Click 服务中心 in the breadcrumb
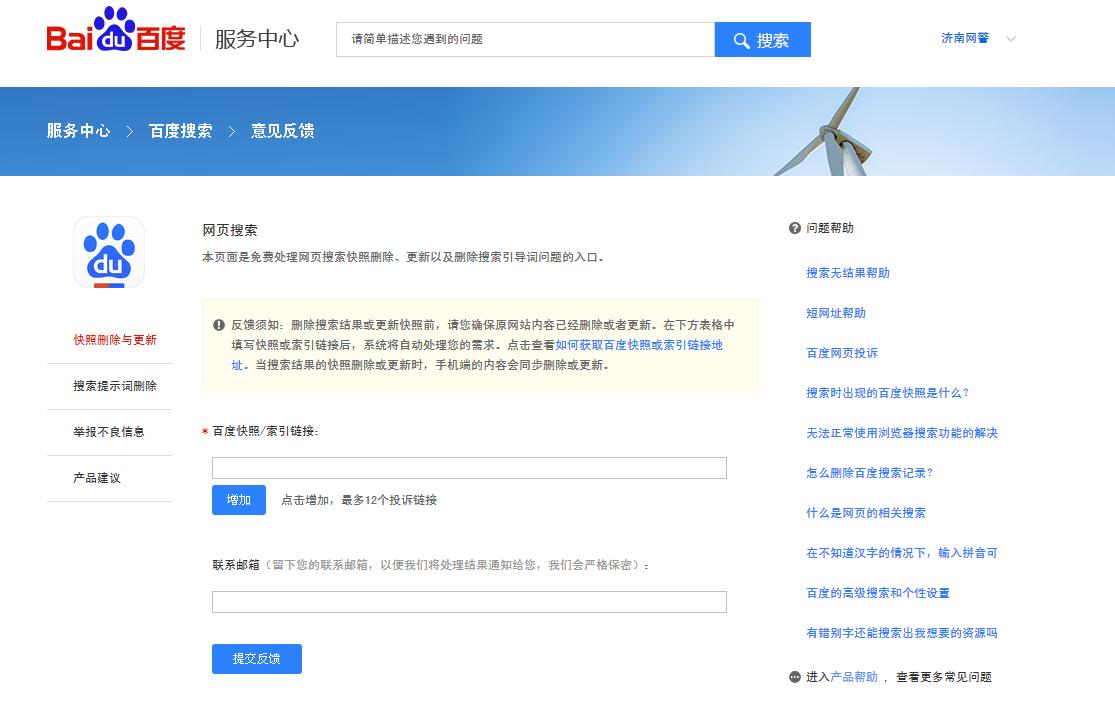Viewport: 1115px width, 705px height. click(78, 131)
